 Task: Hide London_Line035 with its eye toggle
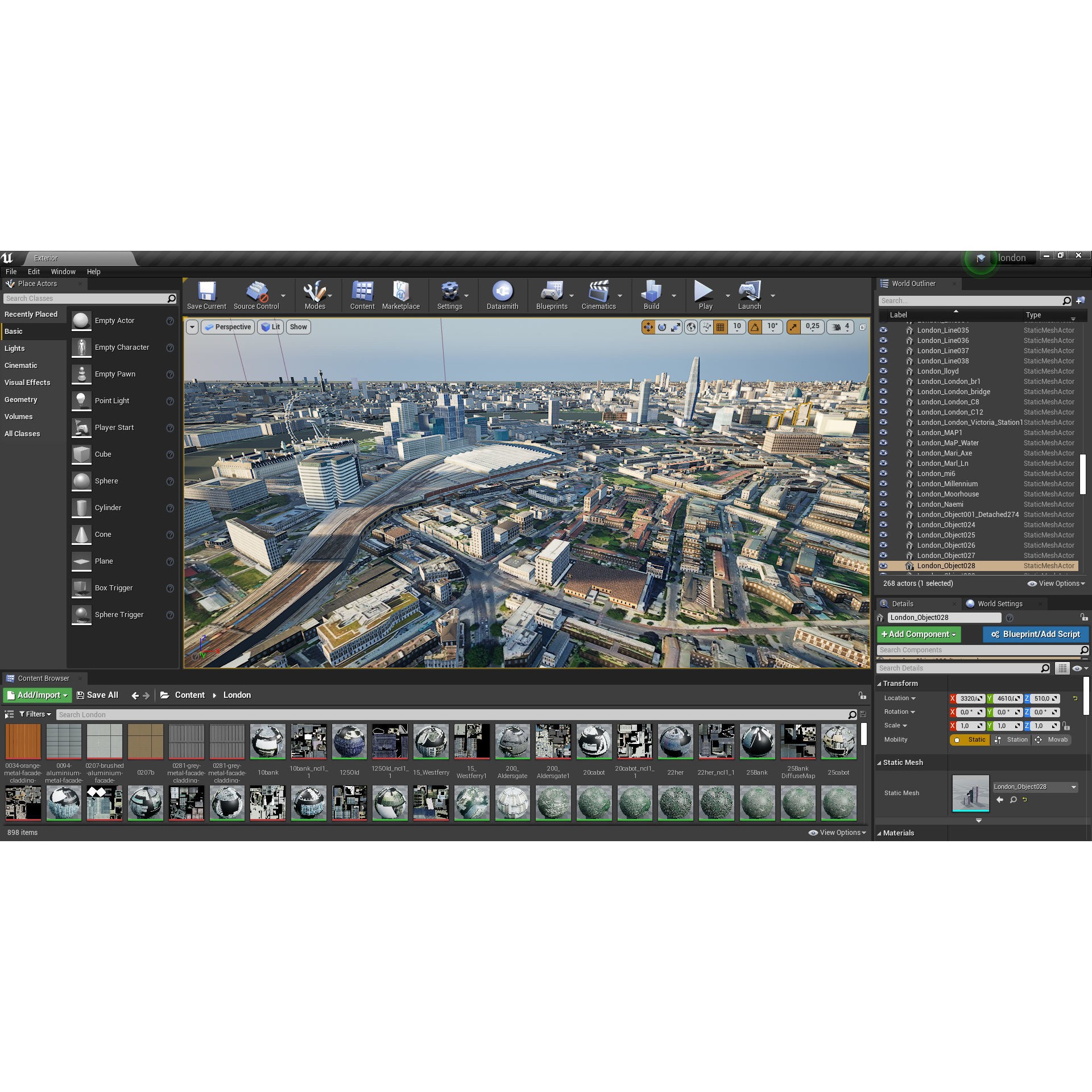click(x=883, y=330)
